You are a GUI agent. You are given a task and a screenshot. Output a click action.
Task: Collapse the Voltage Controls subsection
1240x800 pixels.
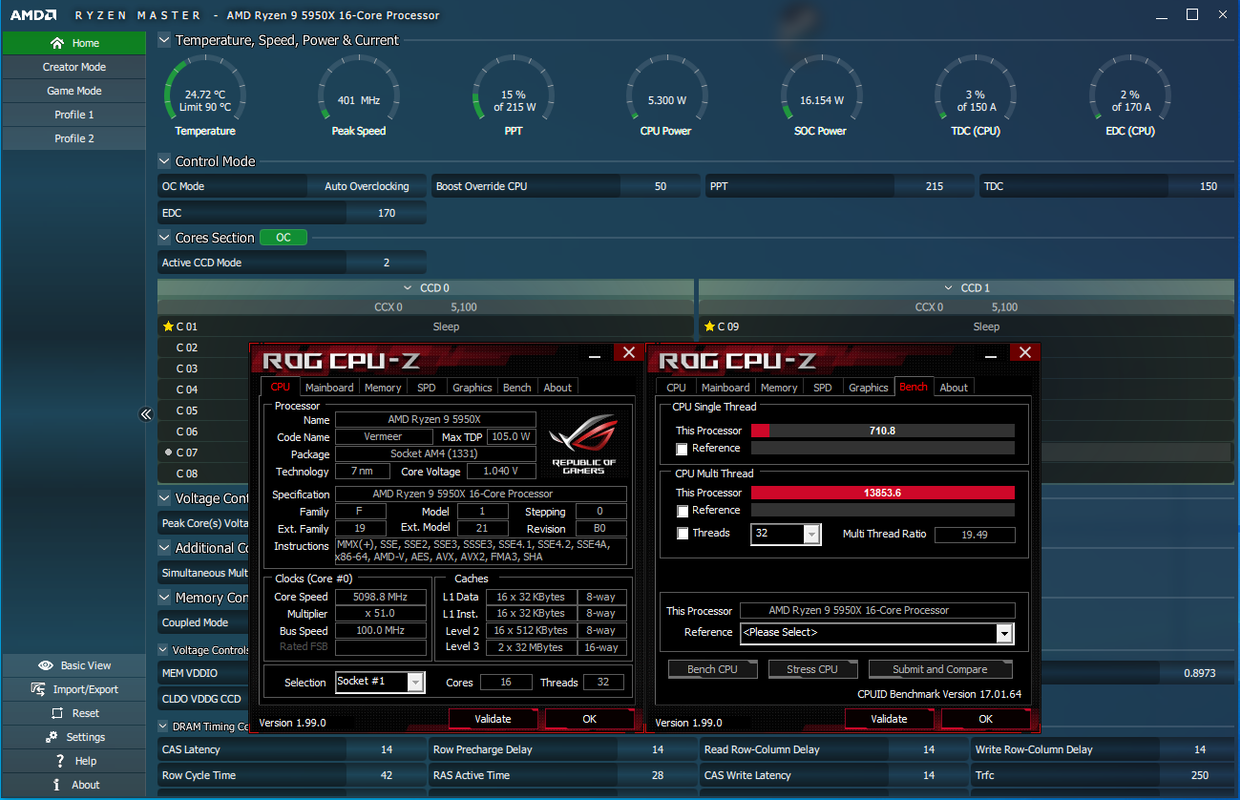point(164,650)
